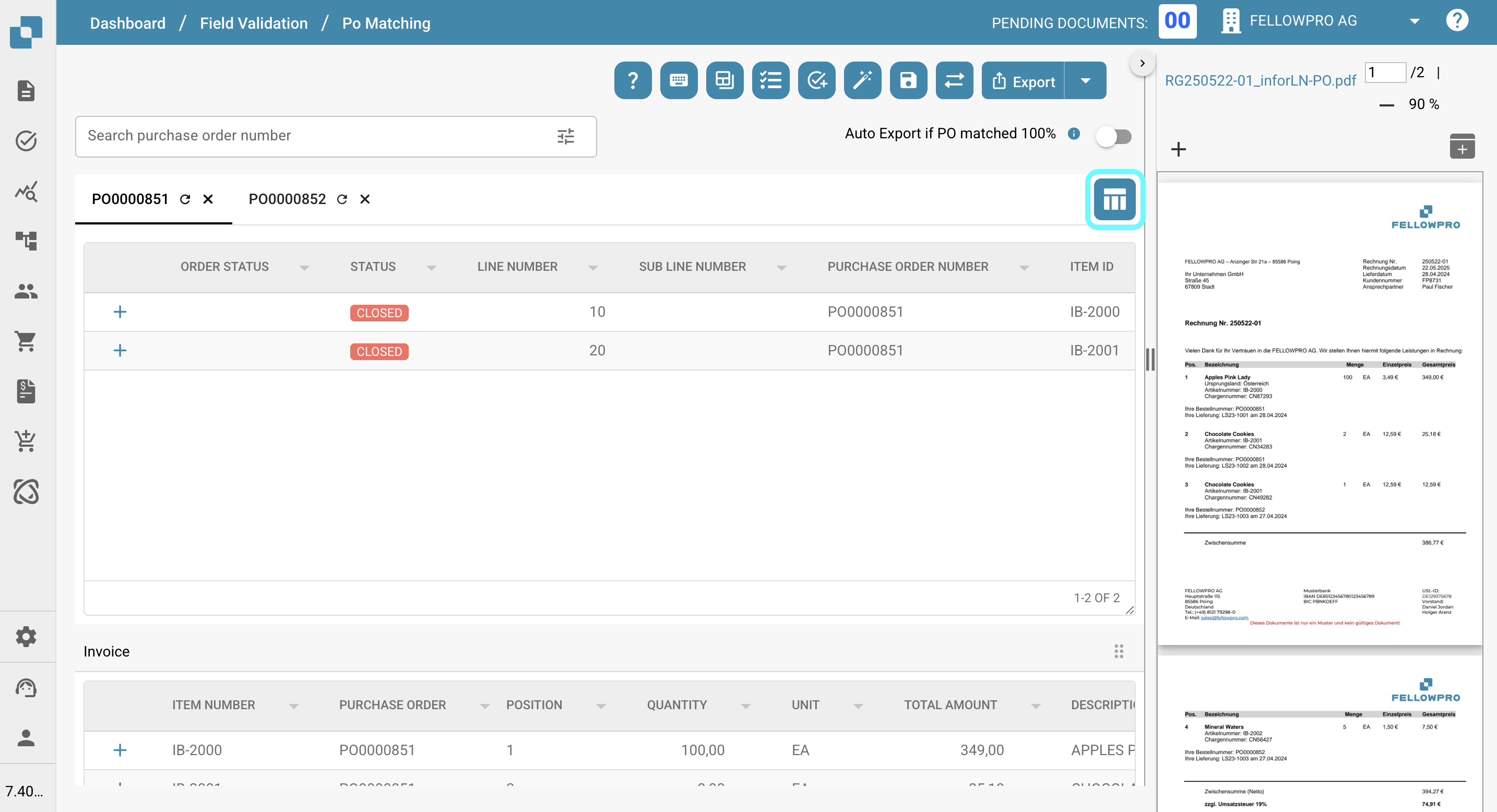Click the checklist toolbar icon
Viewport: 1497px width, 812px height.
[770, 80]
